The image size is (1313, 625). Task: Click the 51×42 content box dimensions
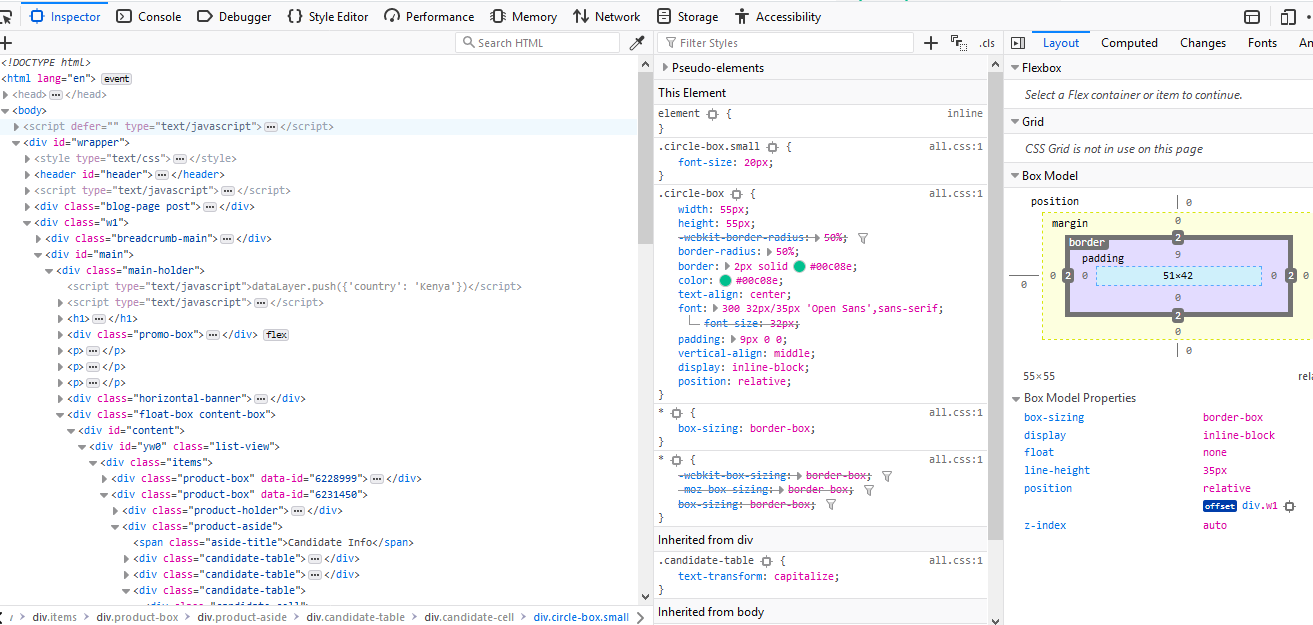[x=1178, y=275]
